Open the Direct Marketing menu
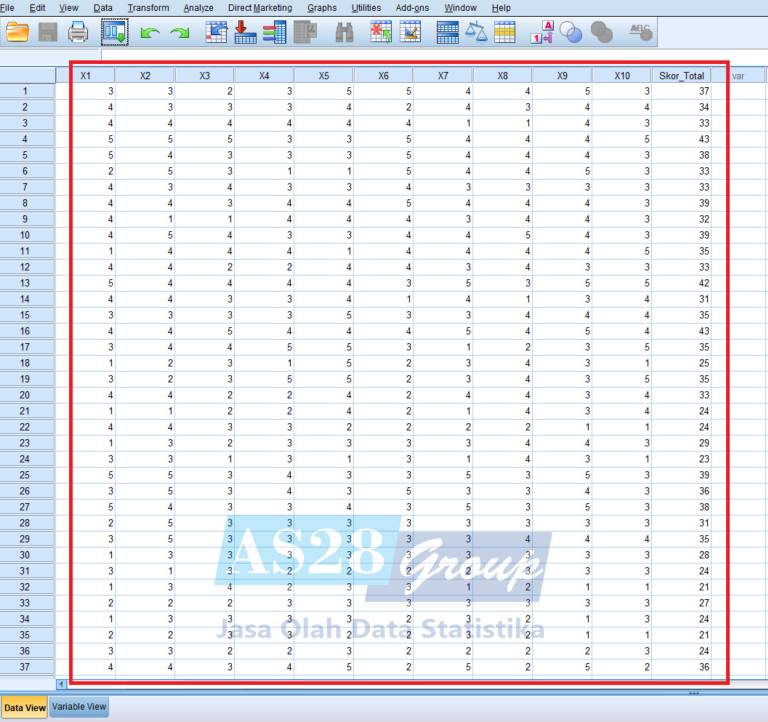768x722 pixels. coord(260,8)
